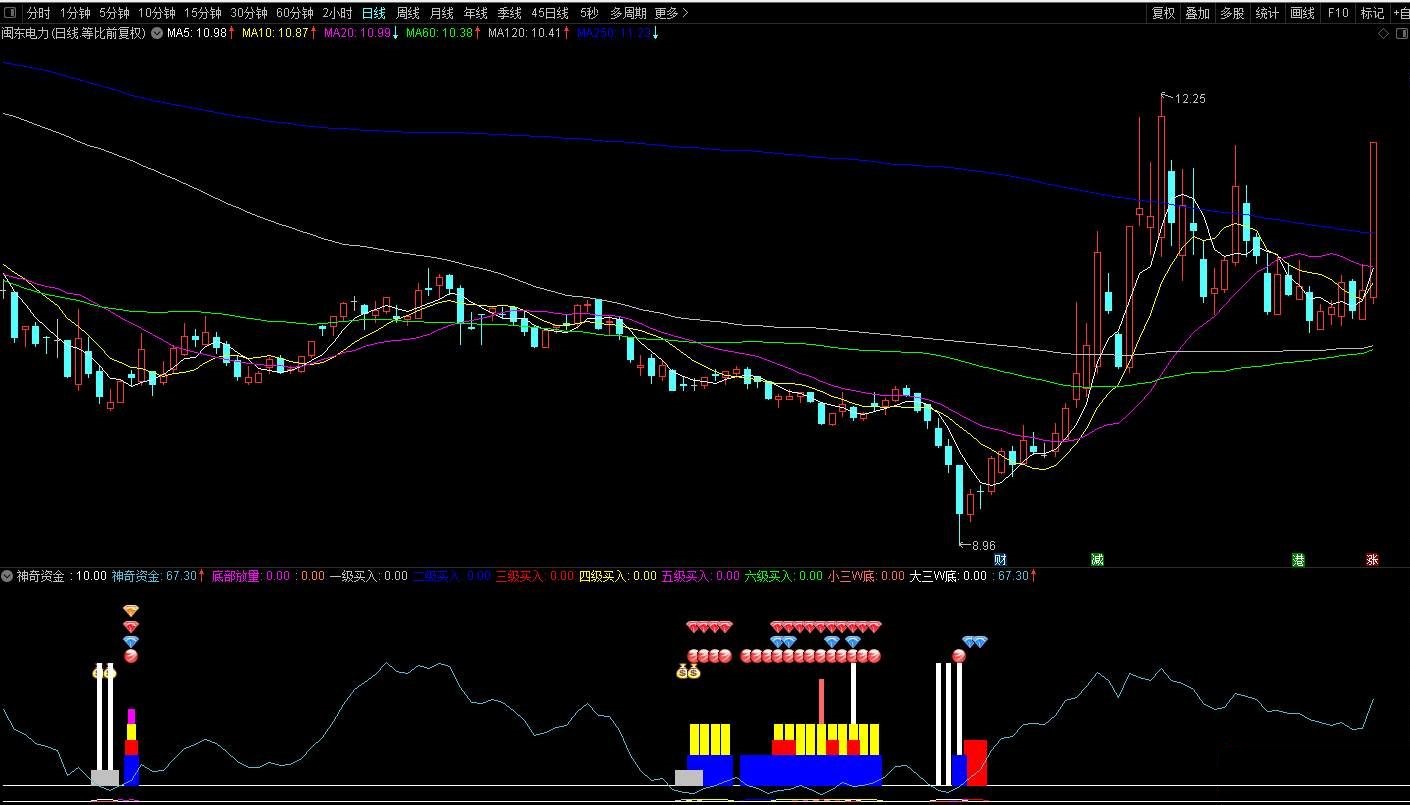Open the 复权 adjustment options
Image resolution: width=1410 pixels, height=805 pixels.
(x=1163, y=13)
